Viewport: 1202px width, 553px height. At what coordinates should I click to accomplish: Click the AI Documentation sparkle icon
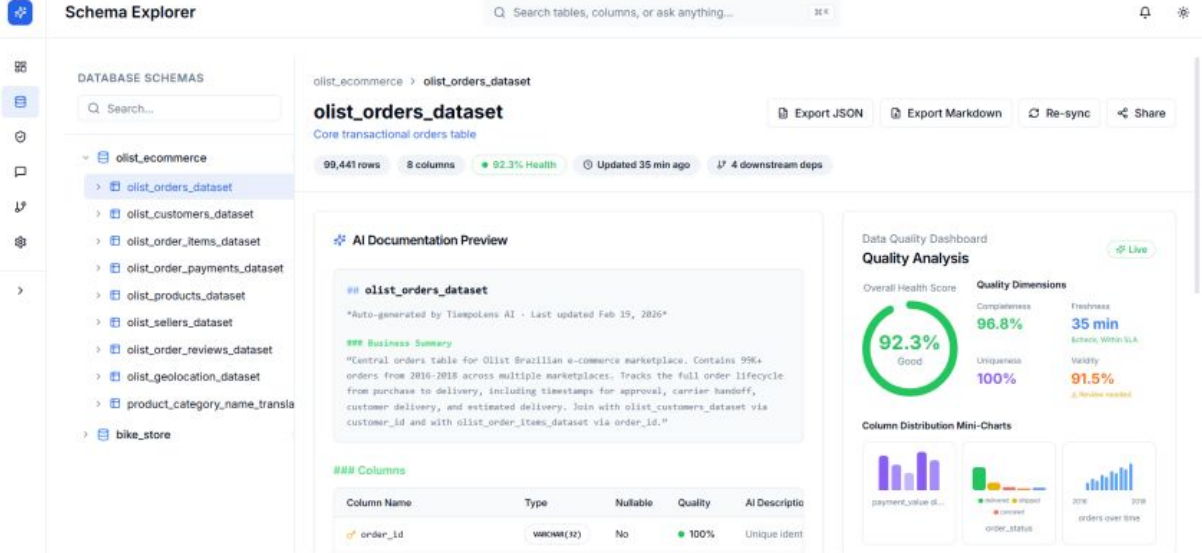pyautogui.click(x=340, y=240)
